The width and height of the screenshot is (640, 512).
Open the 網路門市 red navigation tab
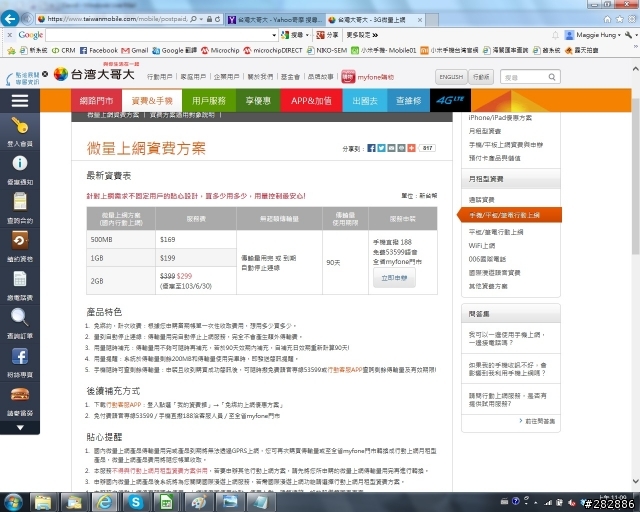pos(96,101)
